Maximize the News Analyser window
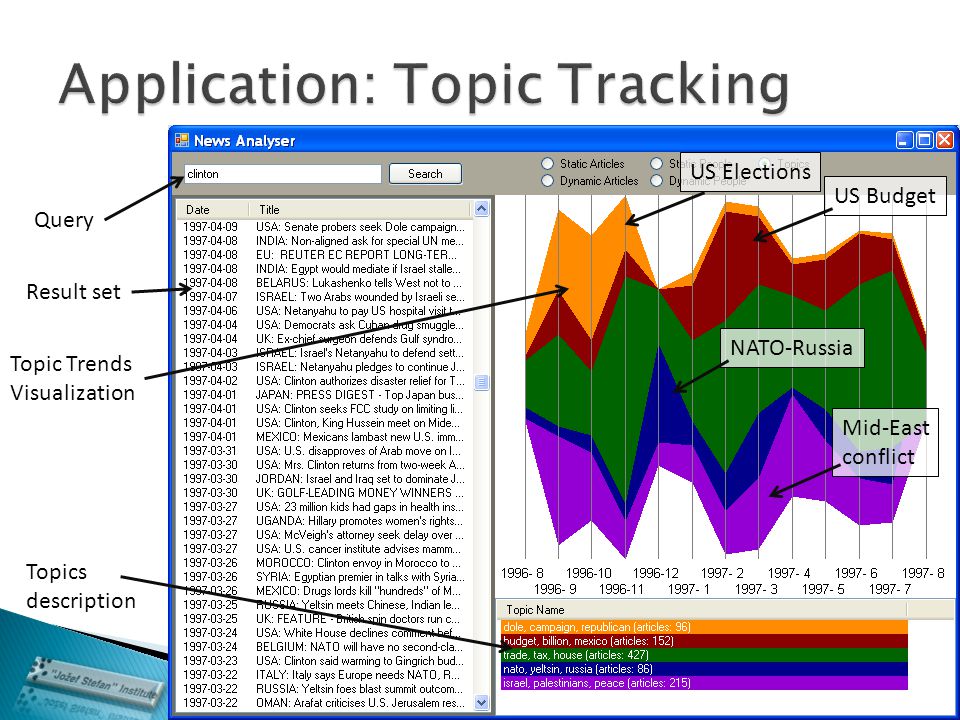 point(924,140)
